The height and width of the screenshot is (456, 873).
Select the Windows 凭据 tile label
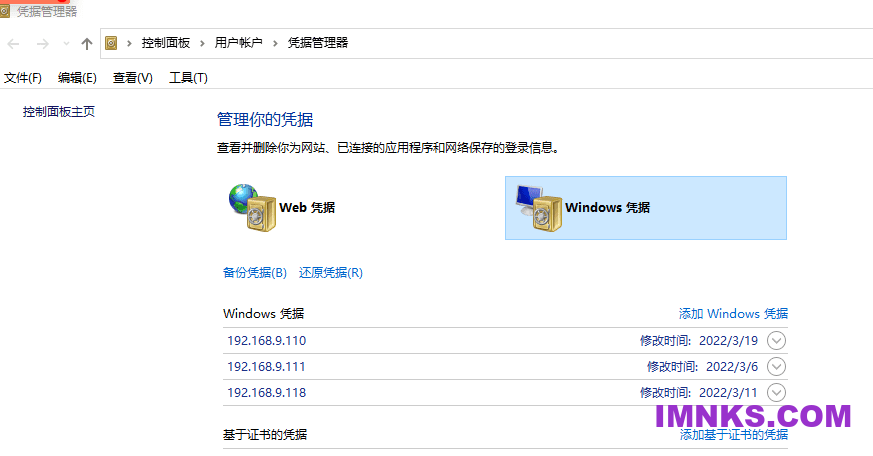(607, 208)
